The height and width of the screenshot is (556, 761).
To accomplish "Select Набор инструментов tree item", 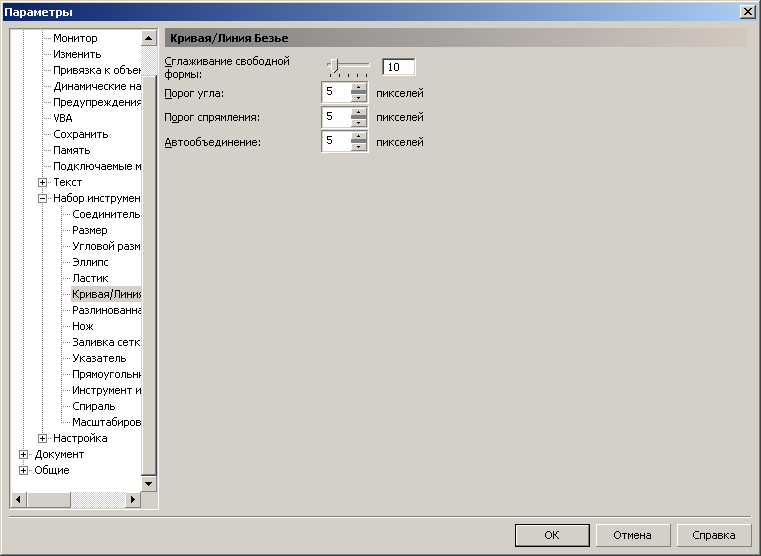I will coord(97,198).
